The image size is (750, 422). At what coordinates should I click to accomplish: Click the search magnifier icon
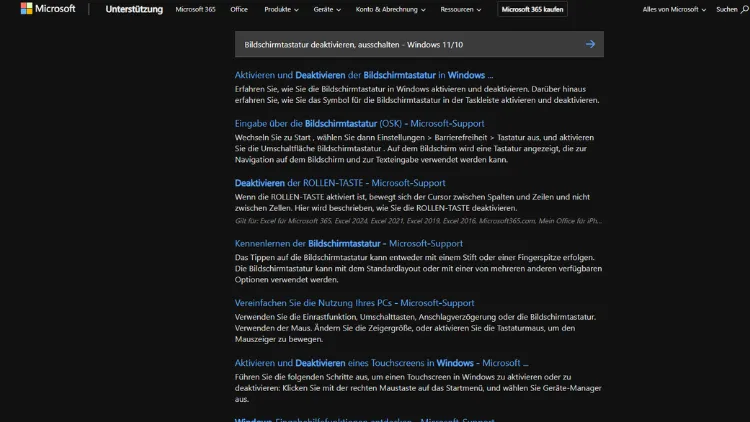(x=744, y=9)
